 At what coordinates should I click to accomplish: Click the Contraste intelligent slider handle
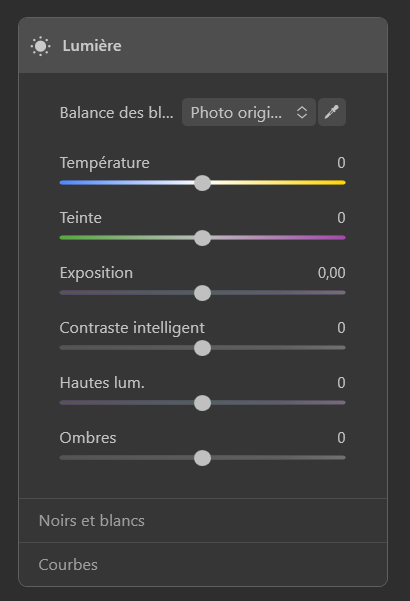[x=202, y=348]
